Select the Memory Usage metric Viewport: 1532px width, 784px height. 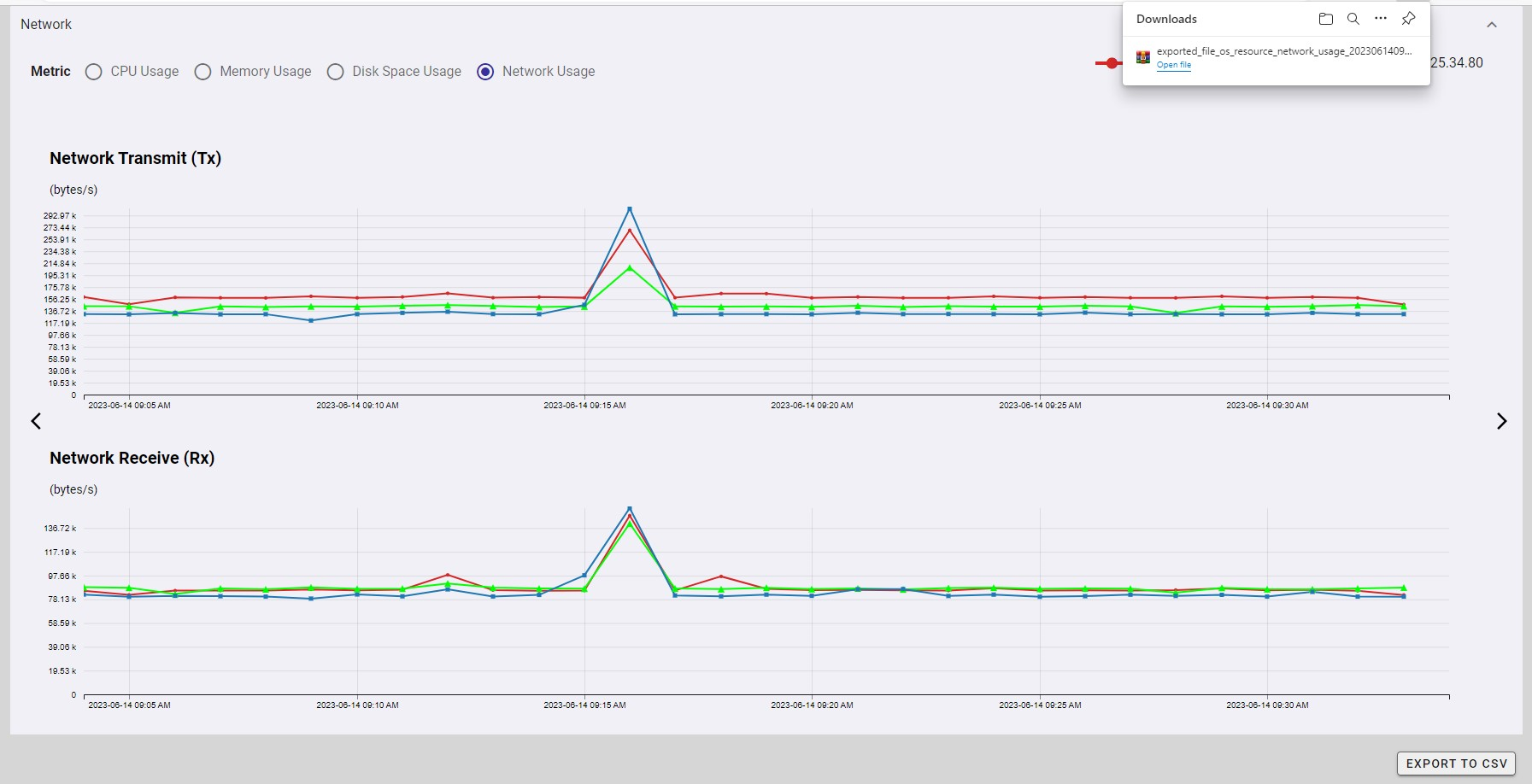pyautogui.click(x=203, y=72)
